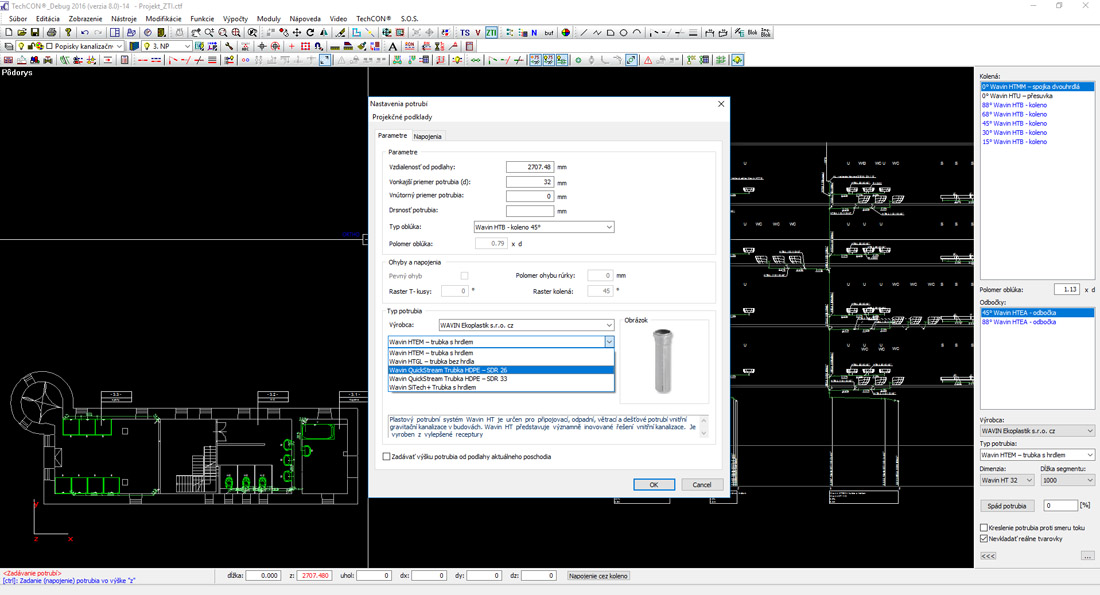Check 'Kreslenie potrubia proti smeru toku'
Viewport: 1100px width, 595px height.
click(x=984, y=527)
